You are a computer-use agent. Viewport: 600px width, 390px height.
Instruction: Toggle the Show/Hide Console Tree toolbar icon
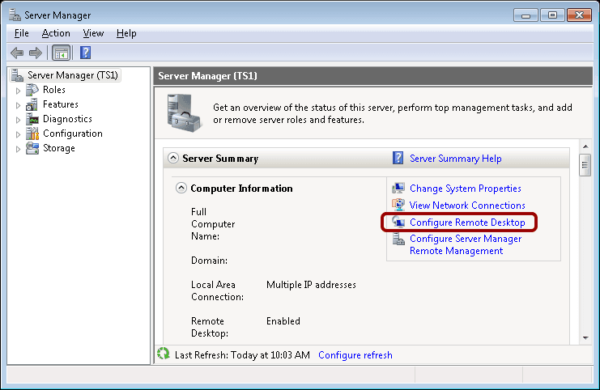point(61,53)
